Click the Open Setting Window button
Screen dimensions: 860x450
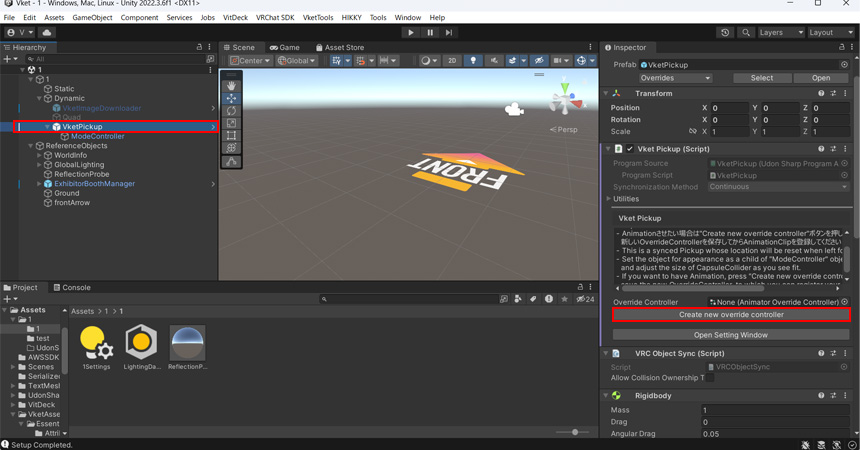pos(731,335)
